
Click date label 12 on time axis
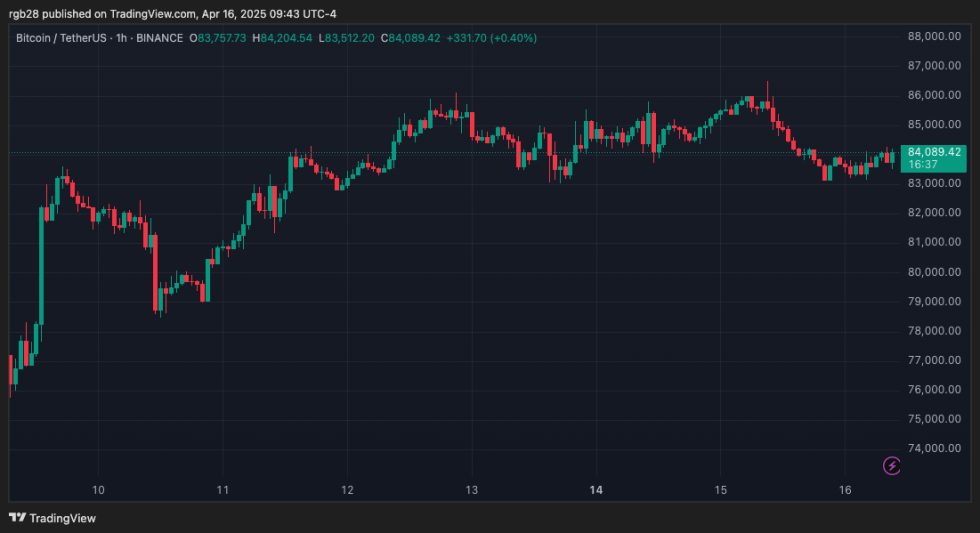click(x=347, y=490)
